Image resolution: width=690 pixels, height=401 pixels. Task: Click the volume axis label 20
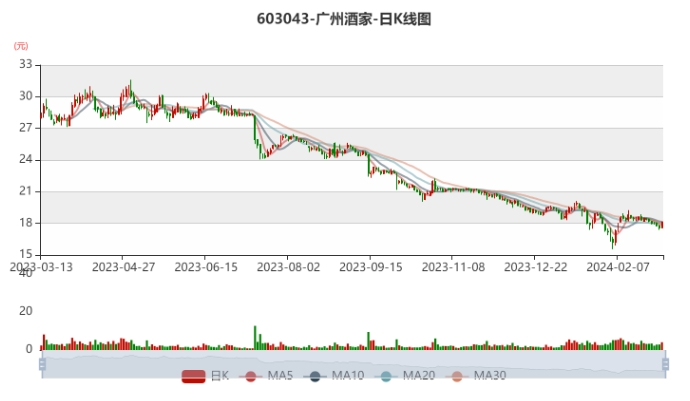pos(26,311)
